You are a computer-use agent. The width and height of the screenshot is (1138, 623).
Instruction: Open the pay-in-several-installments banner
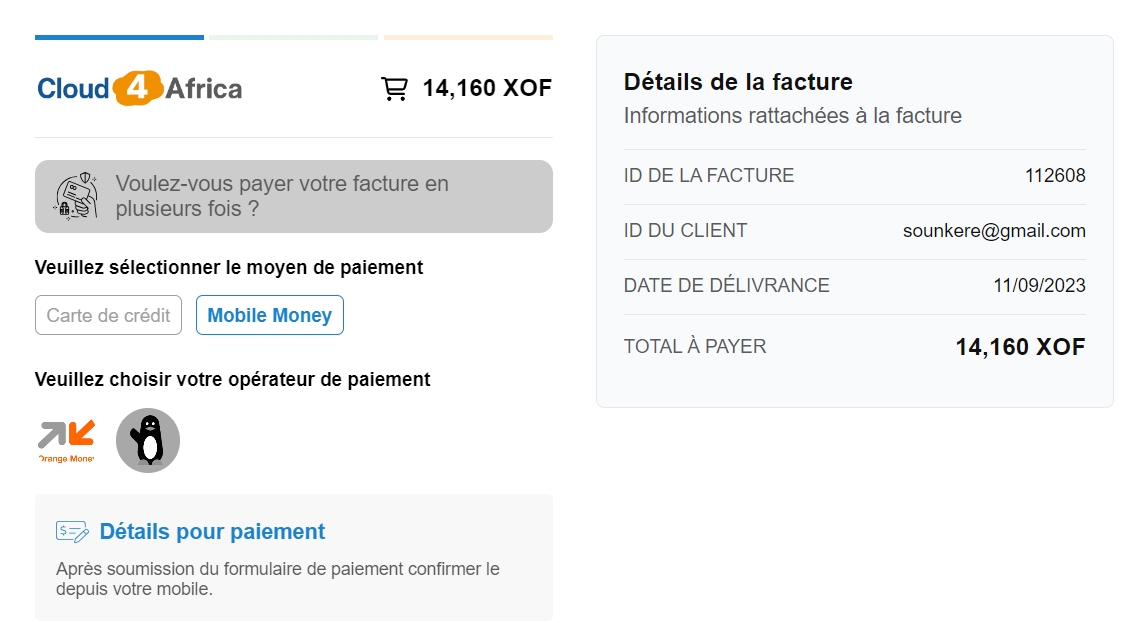[x=293, y=196]
